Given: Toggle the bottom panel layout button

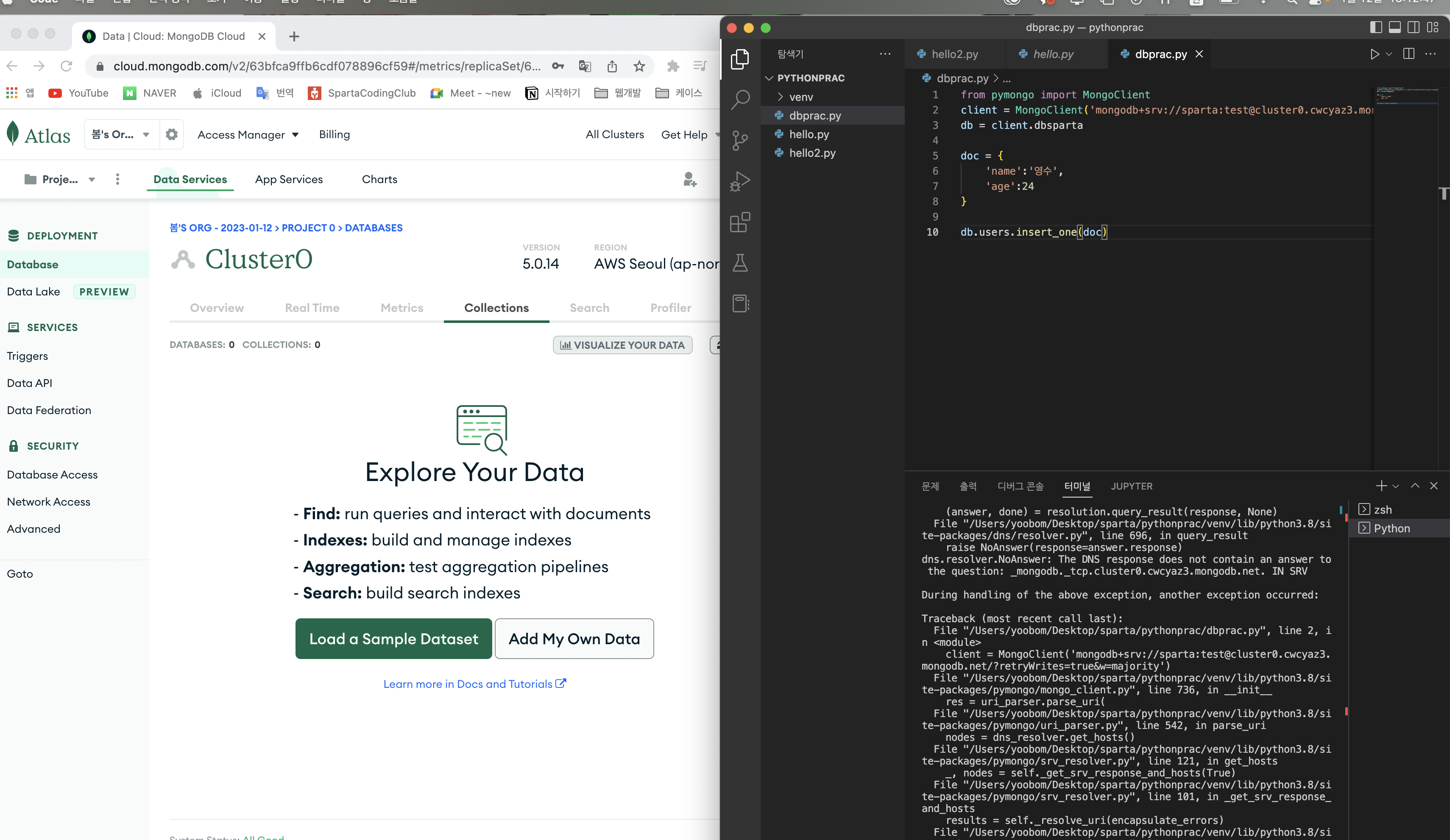Looking at the screenshot, I should coord(1395,27).
